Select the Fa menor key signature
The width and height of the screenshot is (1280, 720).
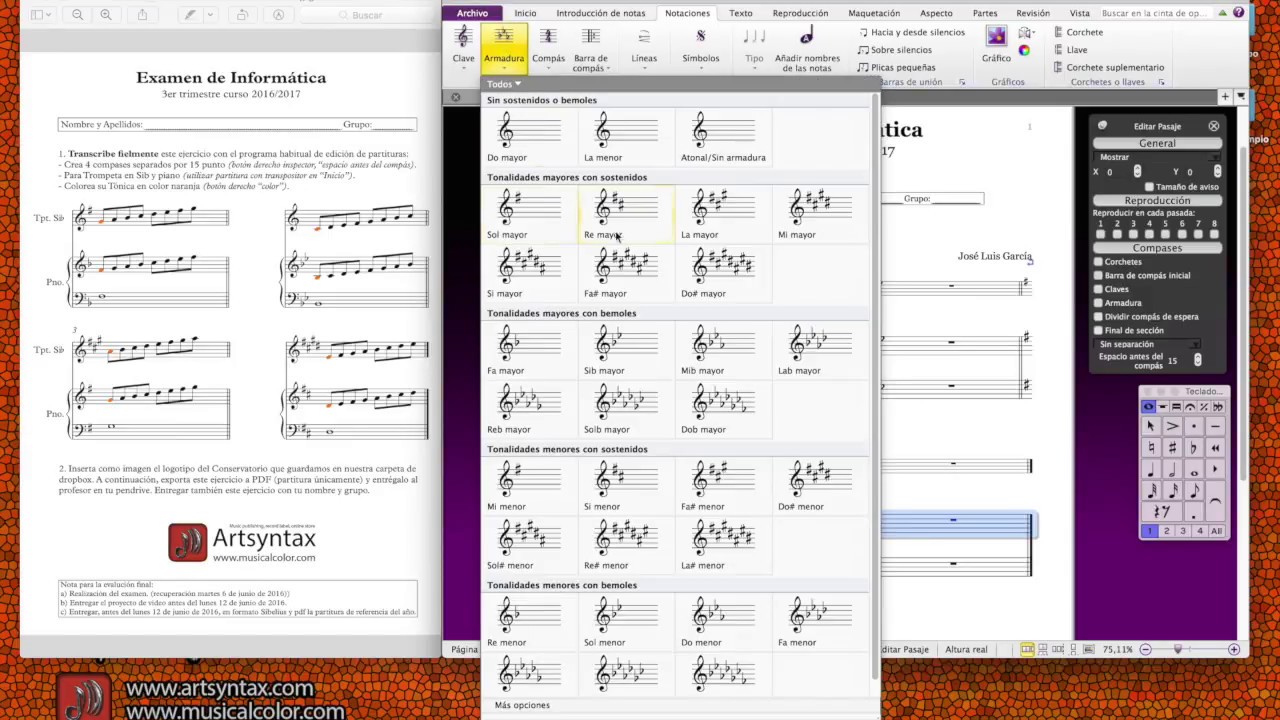click(x=820, y=622)
